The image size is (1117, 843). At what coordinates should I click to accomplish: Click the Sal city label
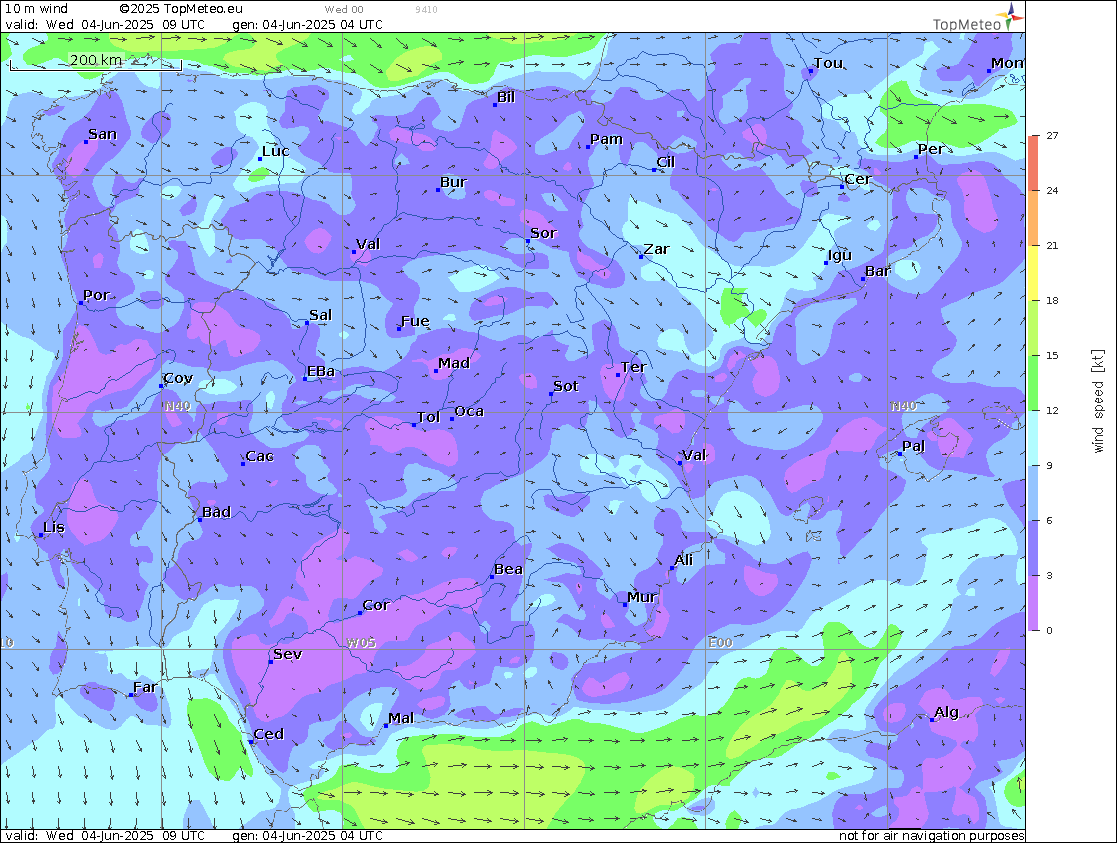(320, 315)
